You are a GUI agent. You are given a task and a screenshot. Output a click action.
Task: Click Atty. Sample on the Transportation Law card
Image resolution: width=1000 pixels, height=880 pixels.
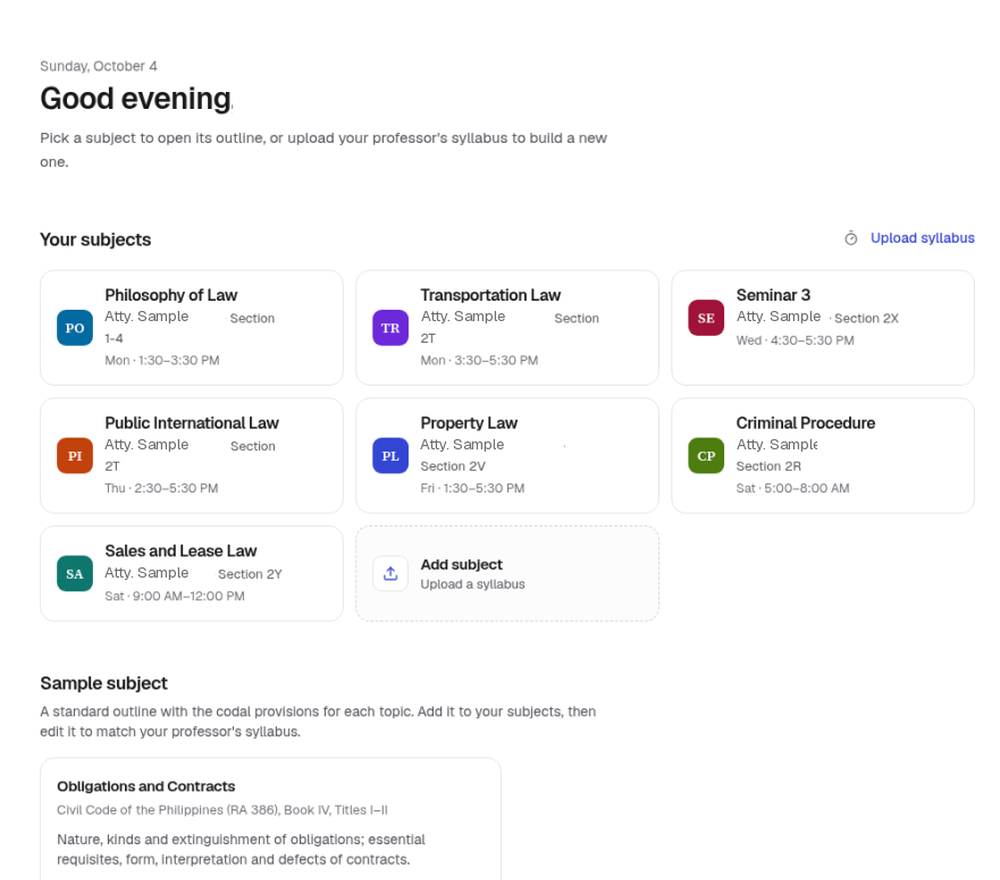coord(463,316)
